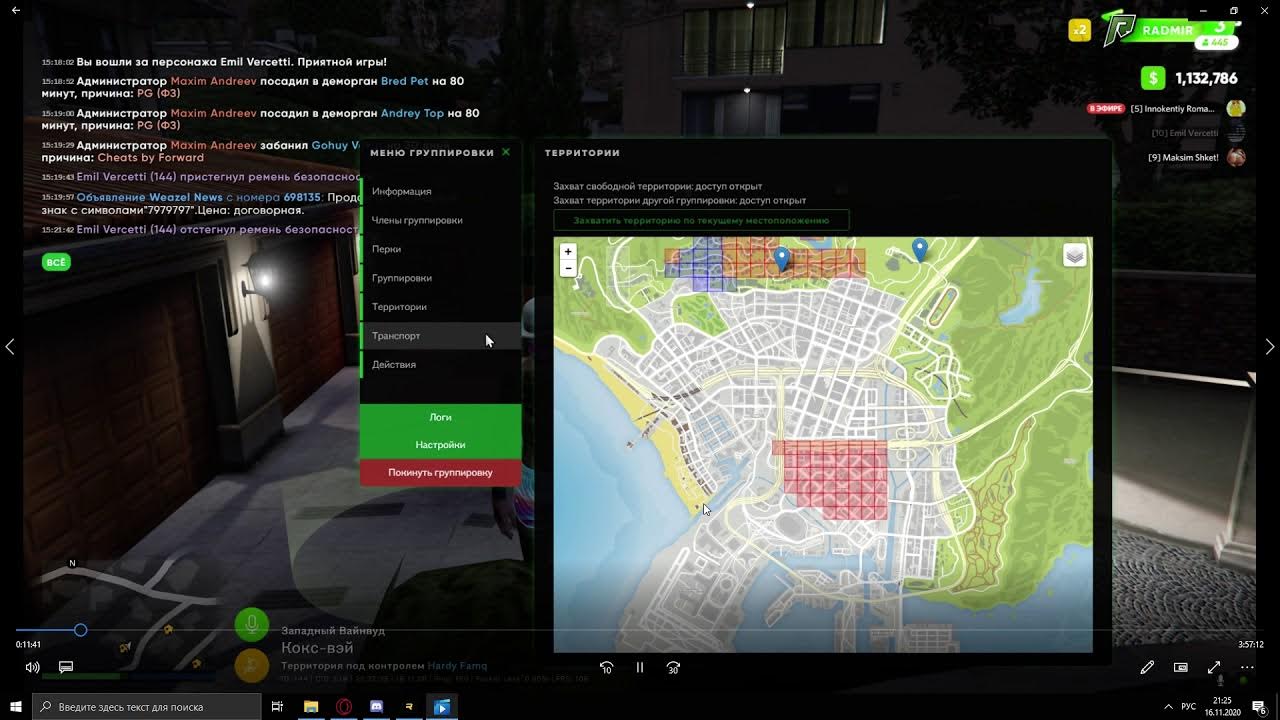
Task: Click the Кокс-вэй street name label
Action: click(317, 648)
